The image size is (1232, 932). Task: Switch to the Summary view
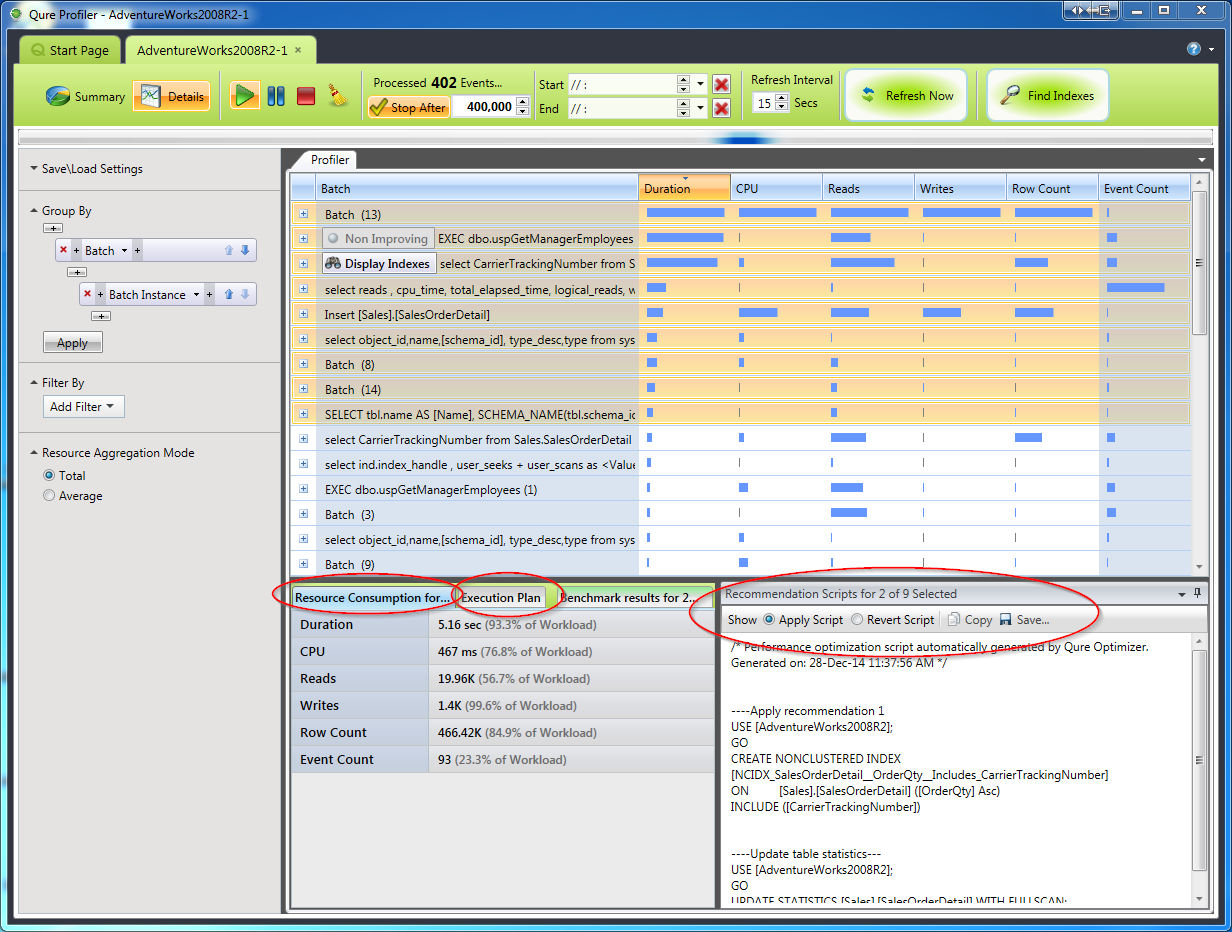coord(86,97)
